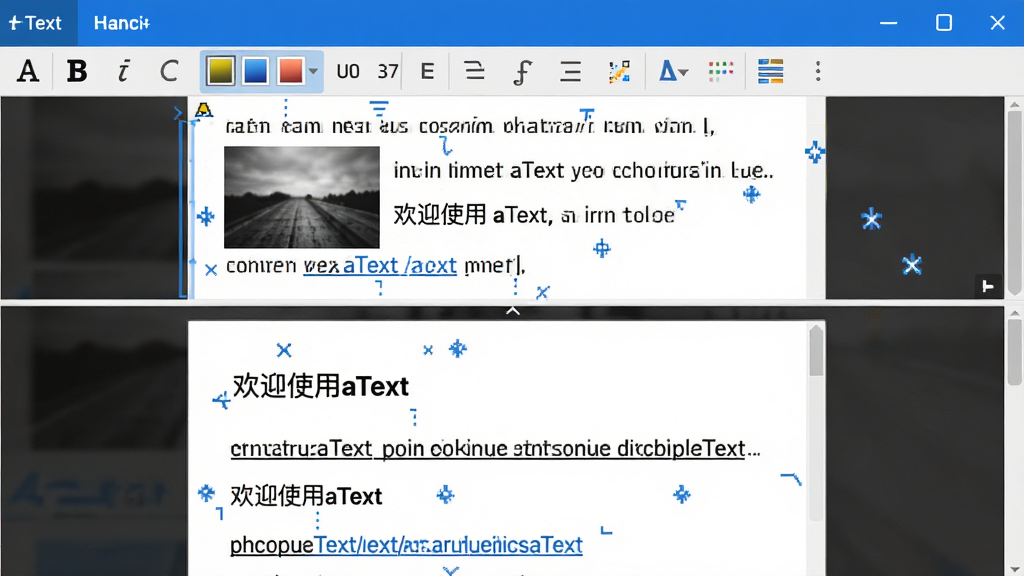Switch to the 'Hanci' tab
This screenshot has height=576, width=1024.
click(121, 23)
